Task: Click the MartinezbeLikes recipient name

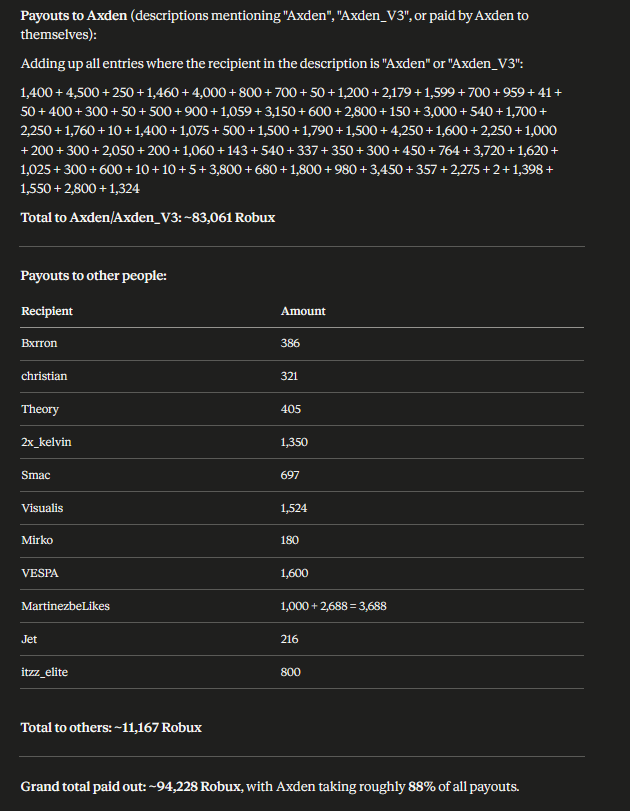Action: pos(64,606)
